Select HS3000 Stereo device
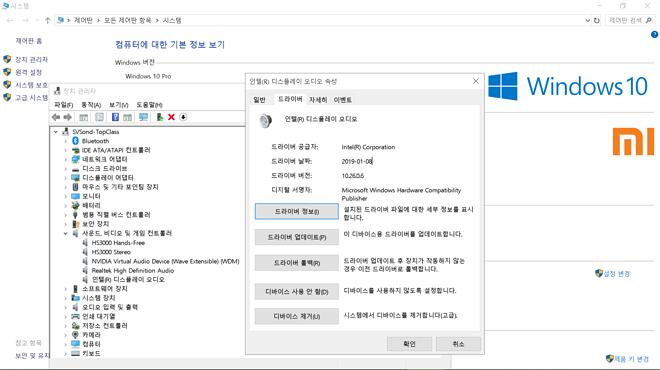Image resolution: width=660 pixels, height=370 pixels. (111, 252)
